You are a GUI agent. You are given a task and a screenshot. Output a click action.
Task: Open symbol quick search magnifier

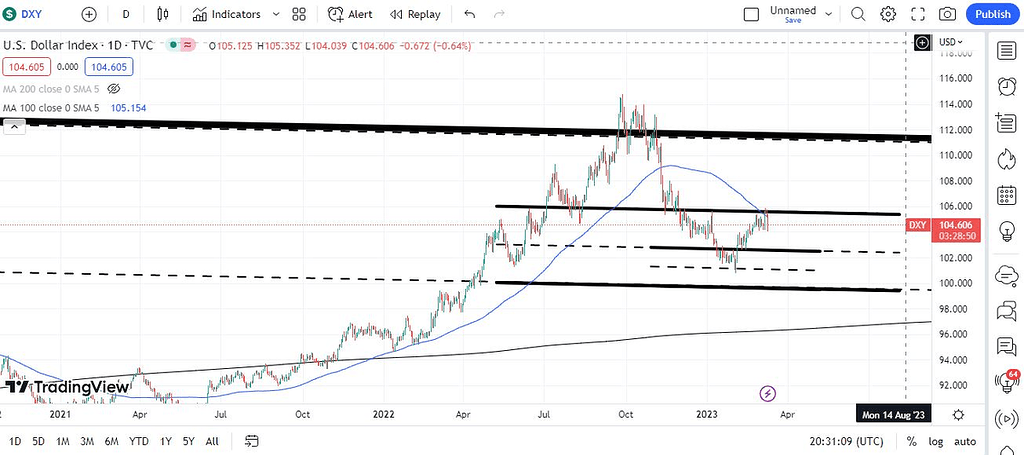pos(857,14)
